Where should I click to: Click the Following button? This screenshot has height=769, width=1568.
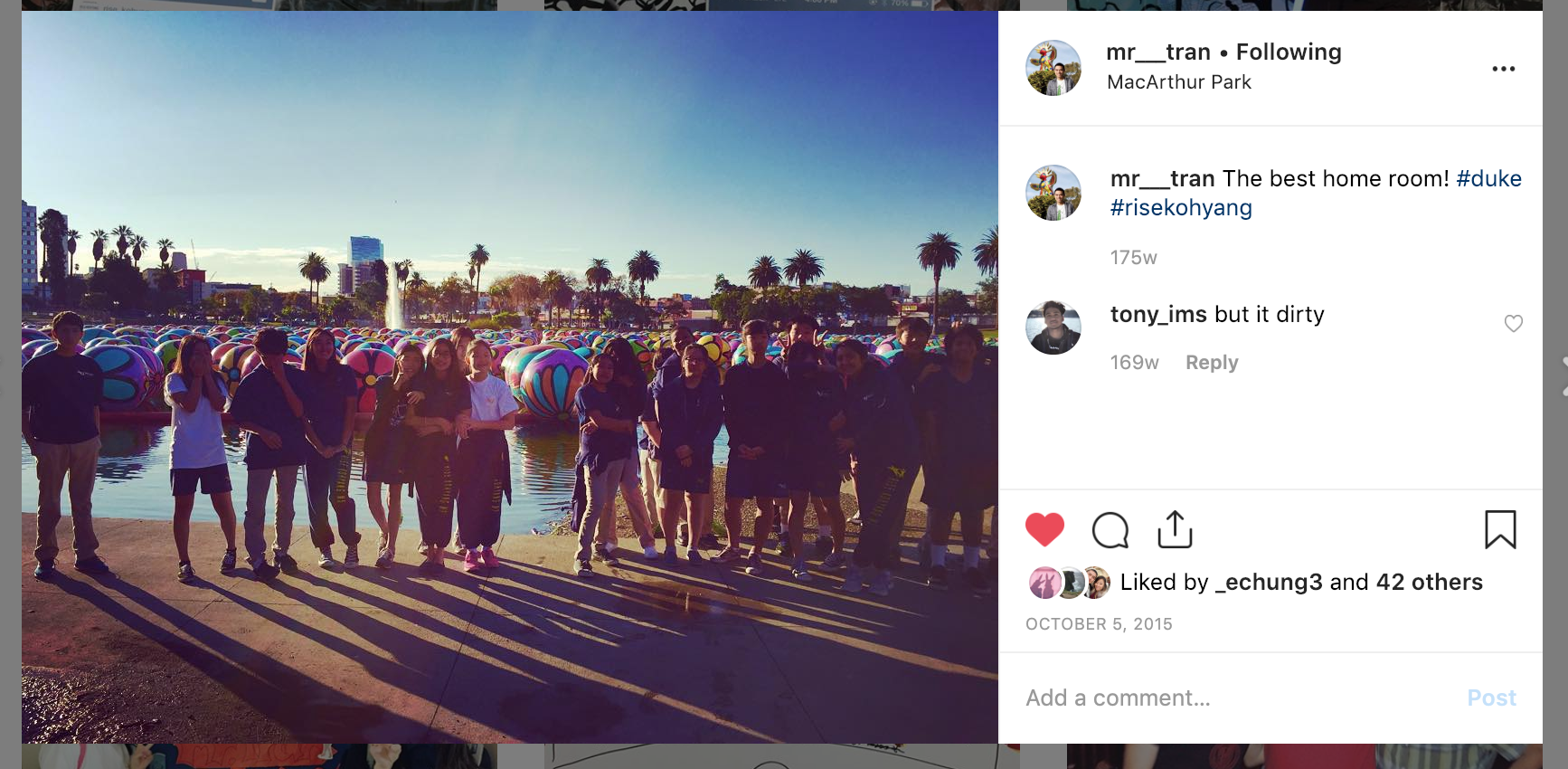(x=1289, y=52)
